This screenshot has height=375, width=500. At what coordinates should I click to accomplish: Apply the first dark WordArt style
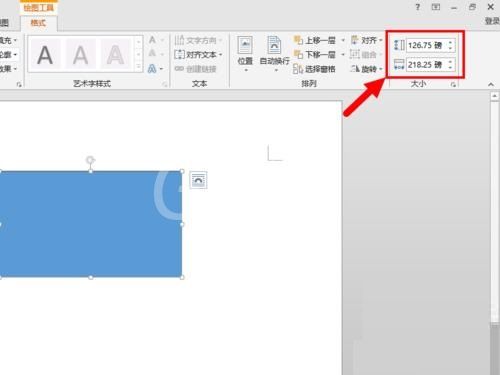click(x=45, y=54)
